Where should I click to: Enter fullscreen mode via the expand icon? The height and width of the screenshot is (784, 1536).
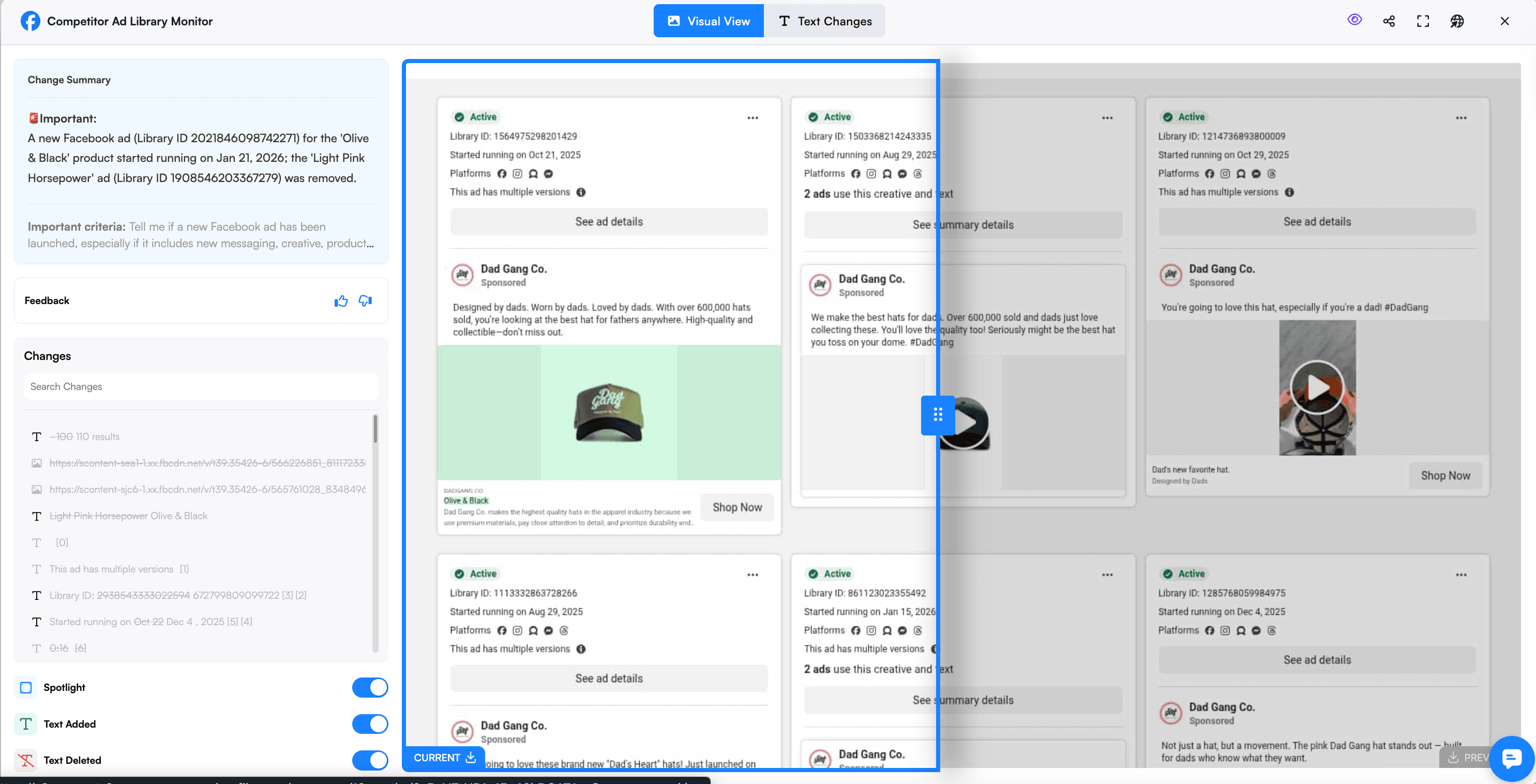pos(1423,21)
